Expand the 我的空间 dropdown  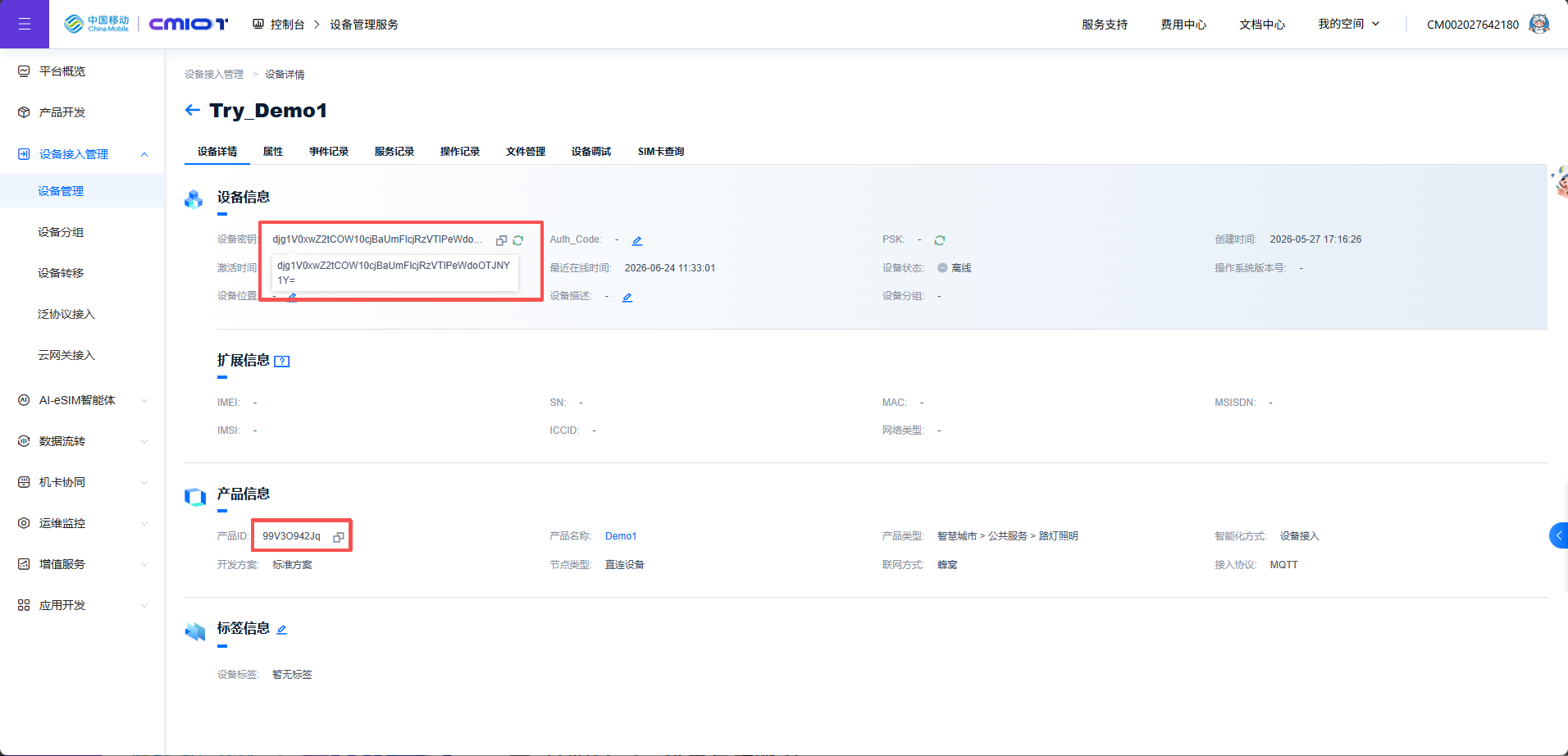[1349, 25]
